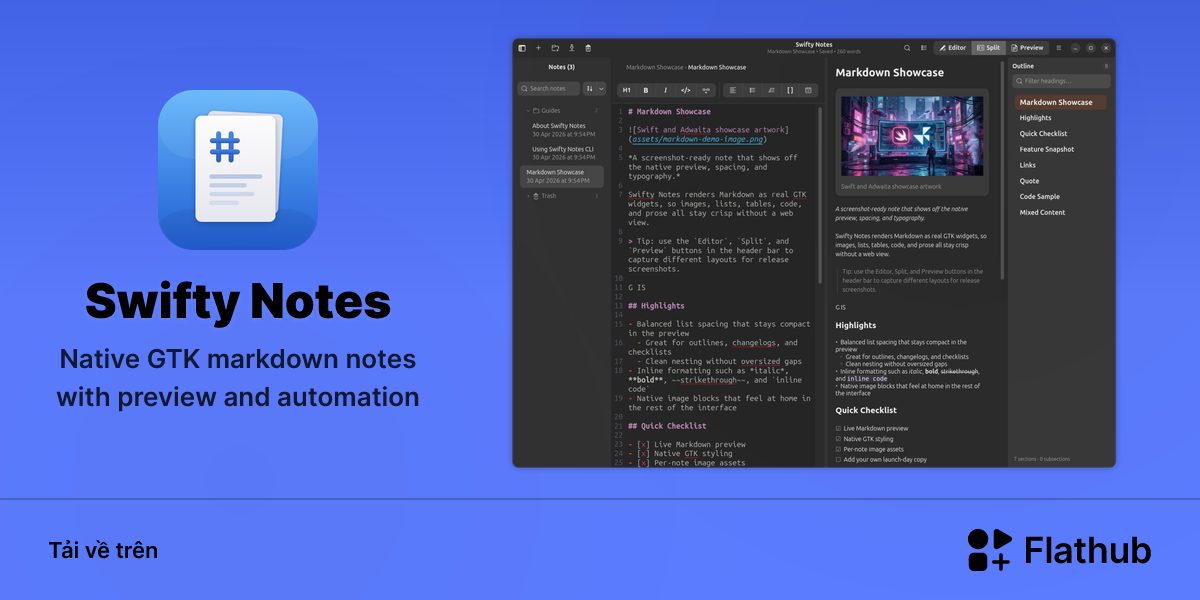The image size is (1200, 600).
Task: Click the header search magnifier icon
Action: click(907, 48)
